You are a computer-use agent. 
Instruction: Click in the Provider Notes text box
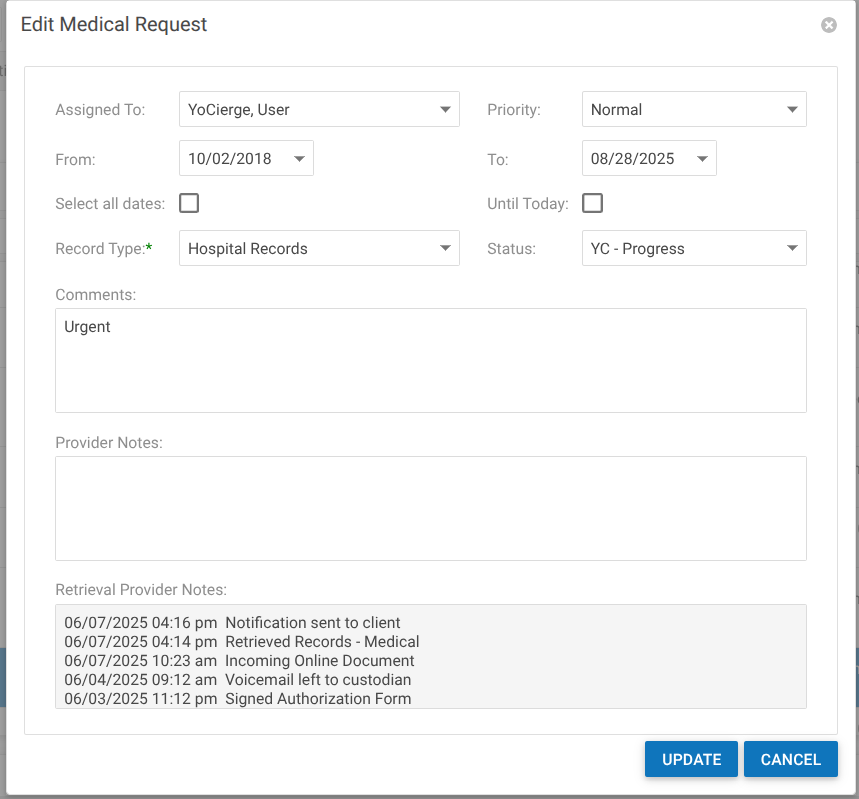(430, 508)
